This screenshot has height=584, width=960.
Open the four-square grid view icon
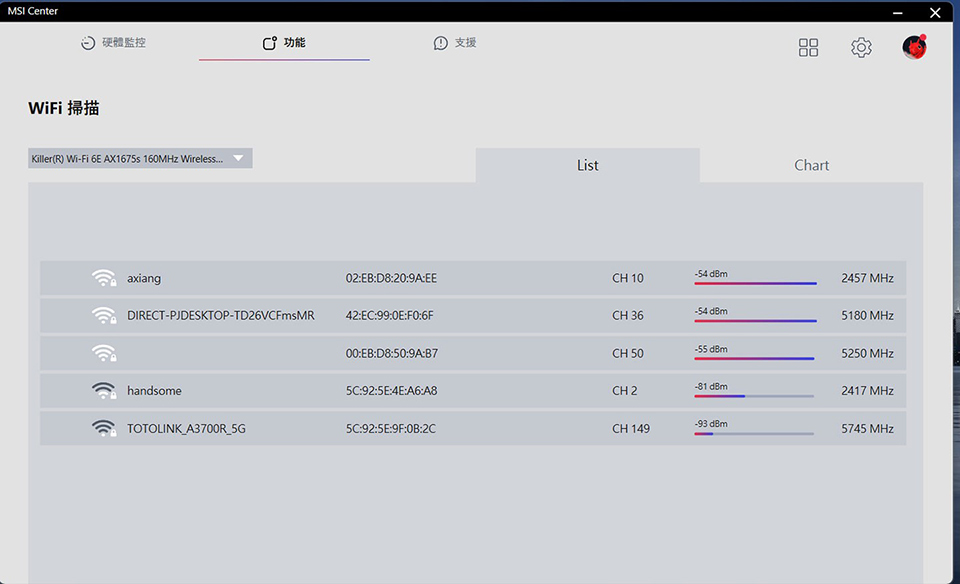pyautogui.click(x=808, y=47)
